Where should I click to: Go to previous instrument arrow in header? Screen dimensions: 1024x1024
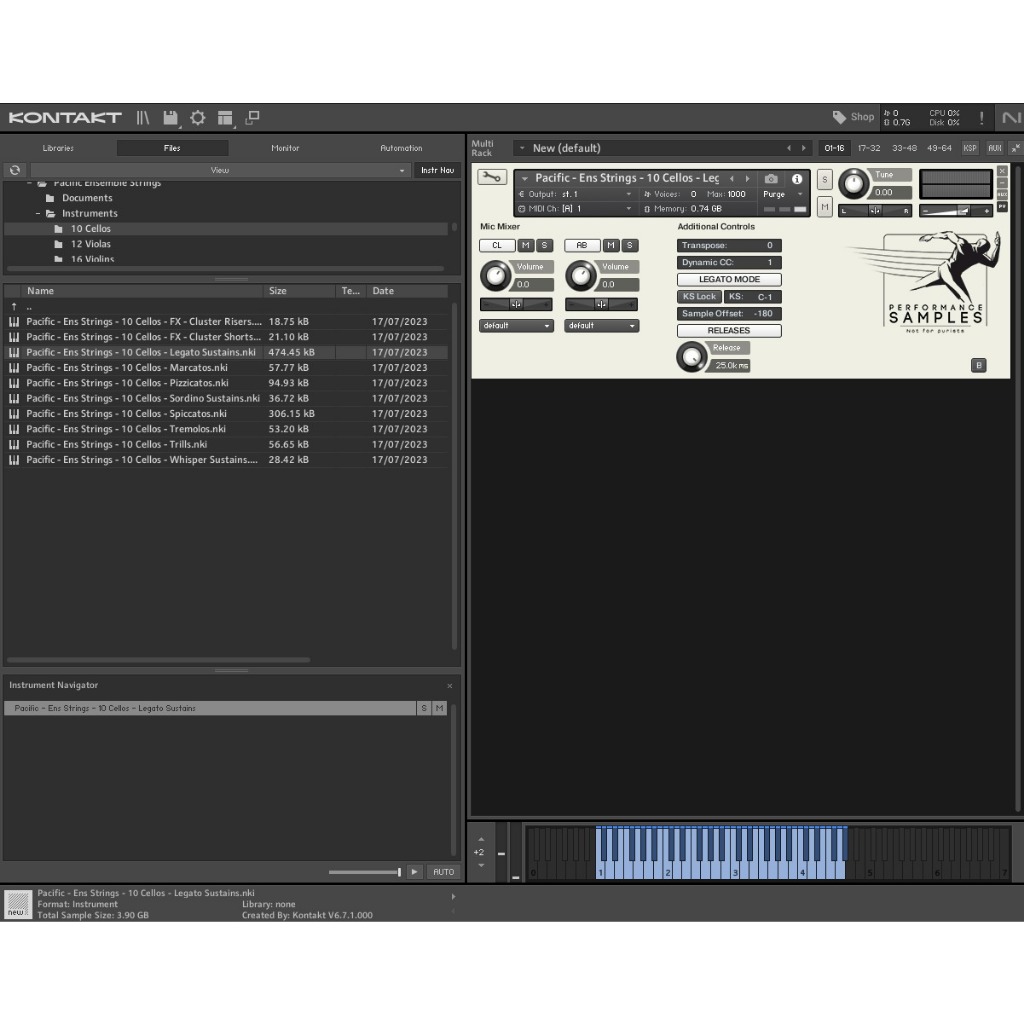[731, 178]
